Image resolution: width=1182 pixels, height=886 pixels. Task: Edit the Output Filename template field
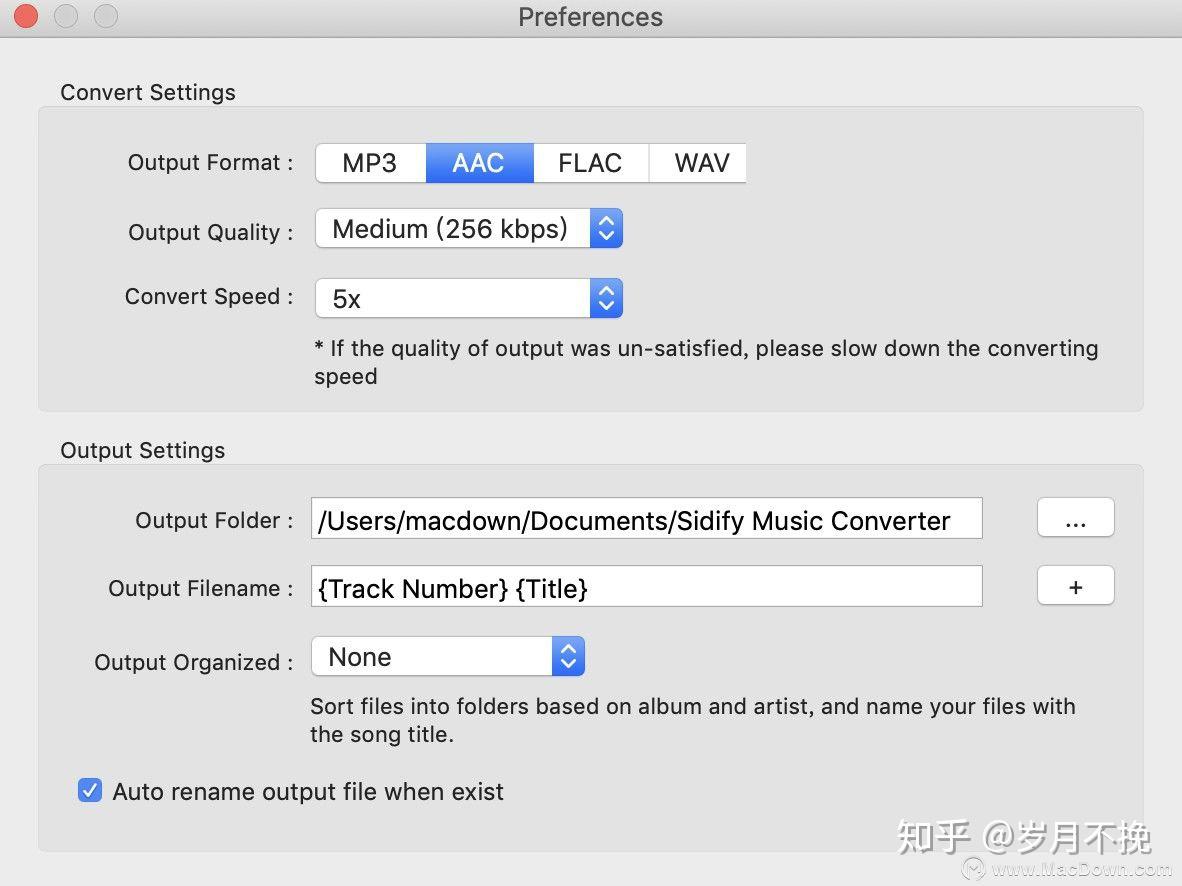pos(646,588)
